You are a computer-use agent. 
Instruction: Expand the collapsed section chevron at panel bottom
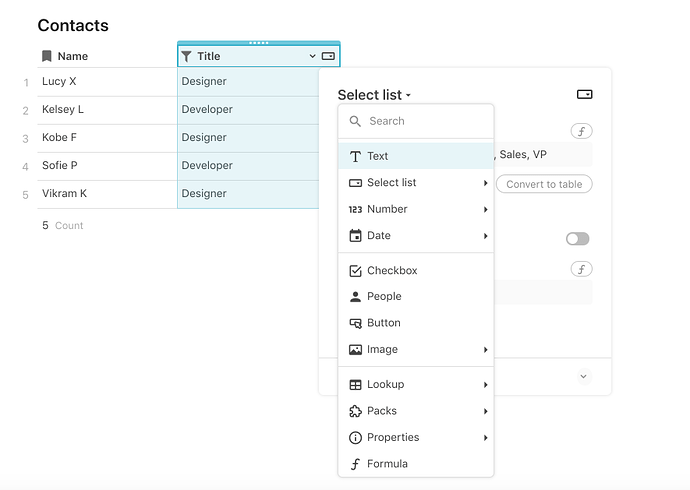pyautogui.click(x=584, y=376)
